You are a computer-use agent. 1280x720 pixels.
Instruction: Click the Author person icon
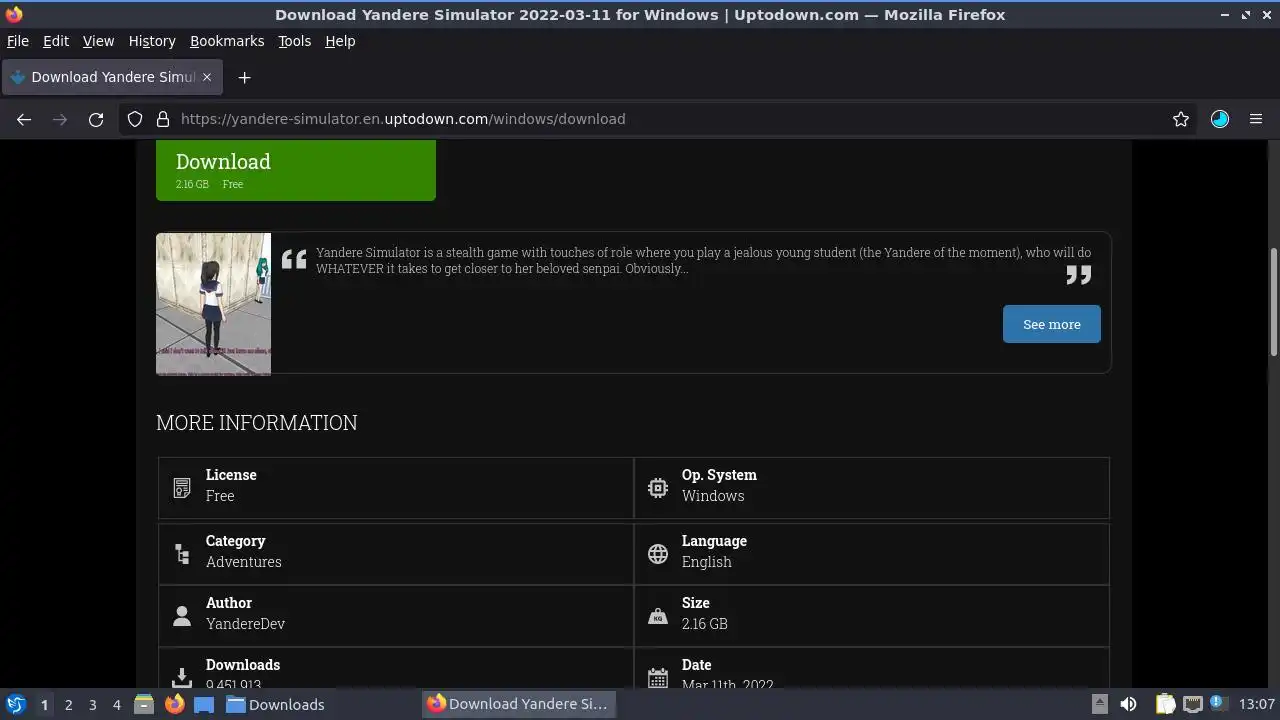(x=182, y=616)
